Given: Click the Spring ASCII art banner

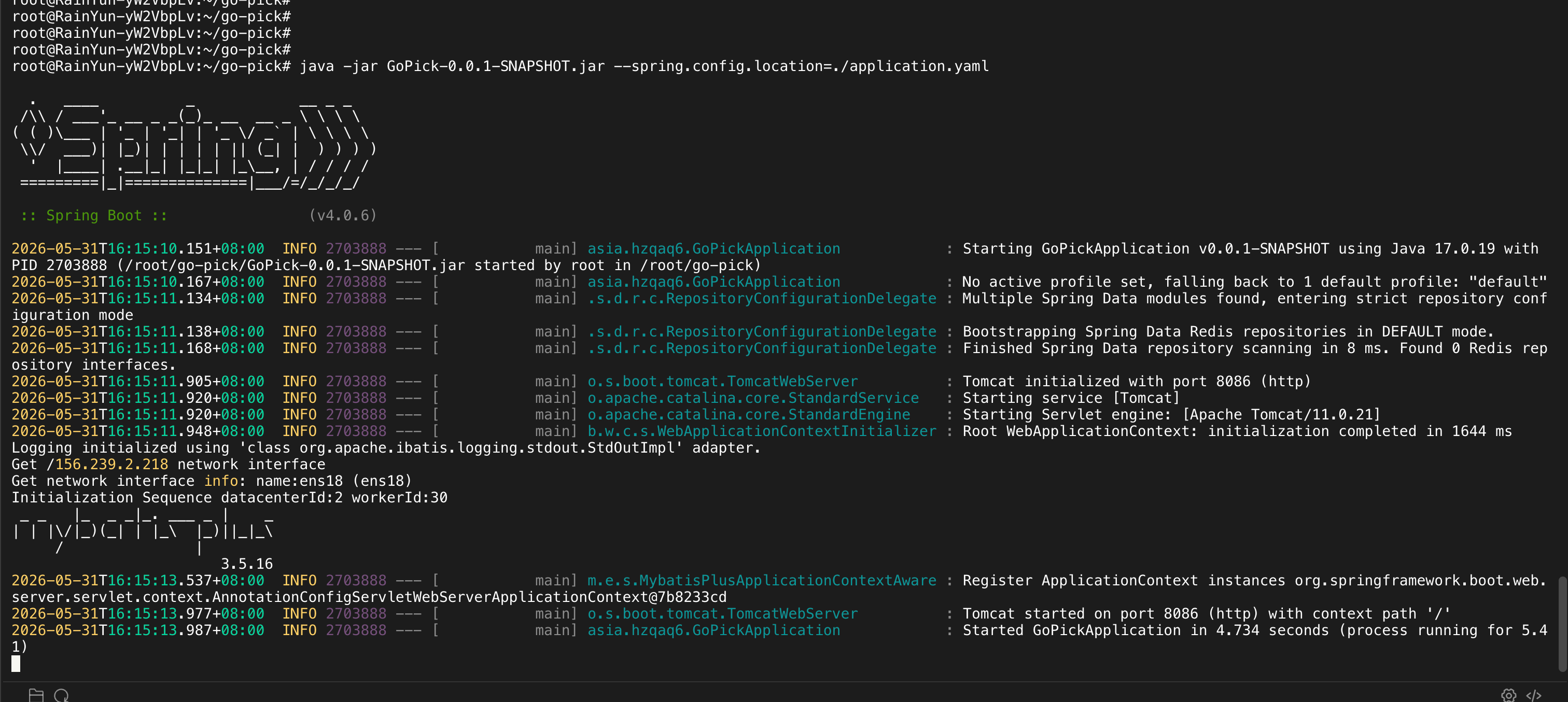Looking at the screenshot, I should [x=195, y=145].
